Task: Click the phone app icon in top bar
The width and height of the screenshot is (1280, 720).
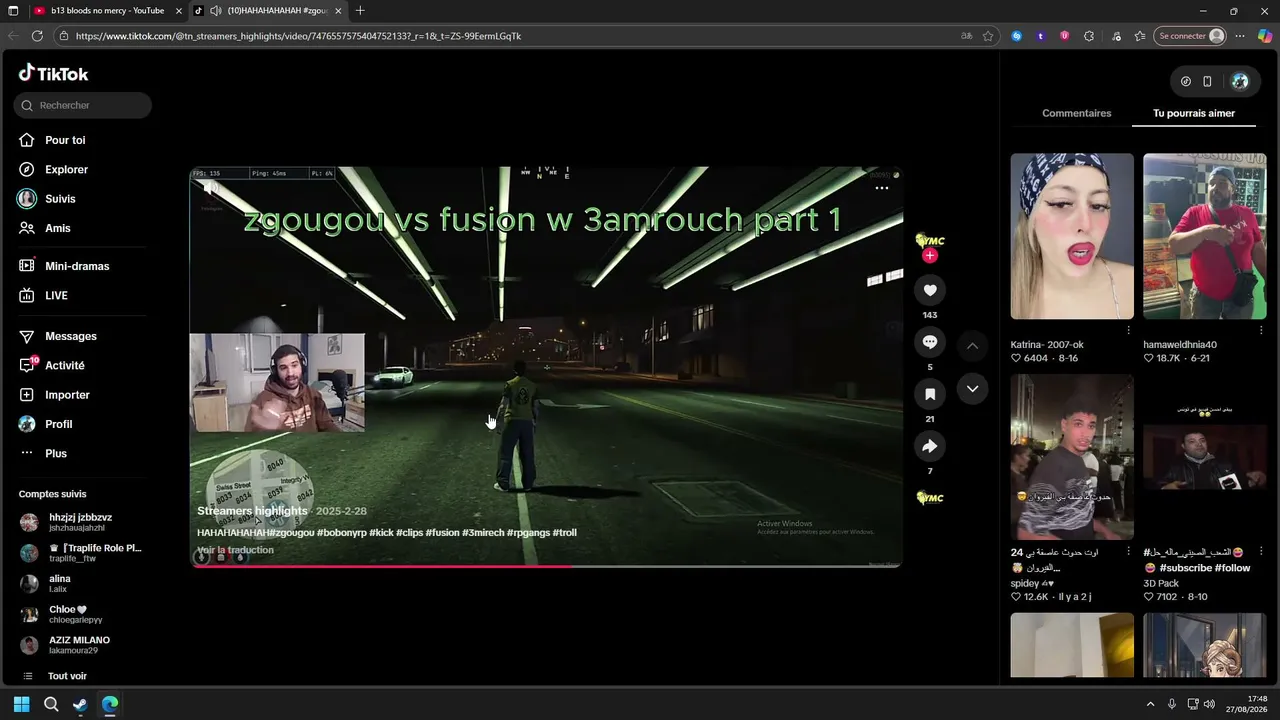Action: [1207, 81]
